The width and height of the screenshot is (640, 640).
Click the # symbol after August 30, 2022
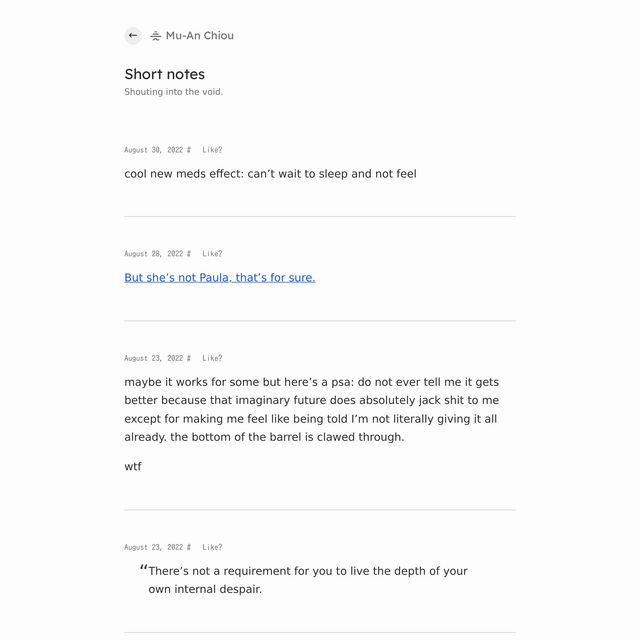click(x=189, y=150)
